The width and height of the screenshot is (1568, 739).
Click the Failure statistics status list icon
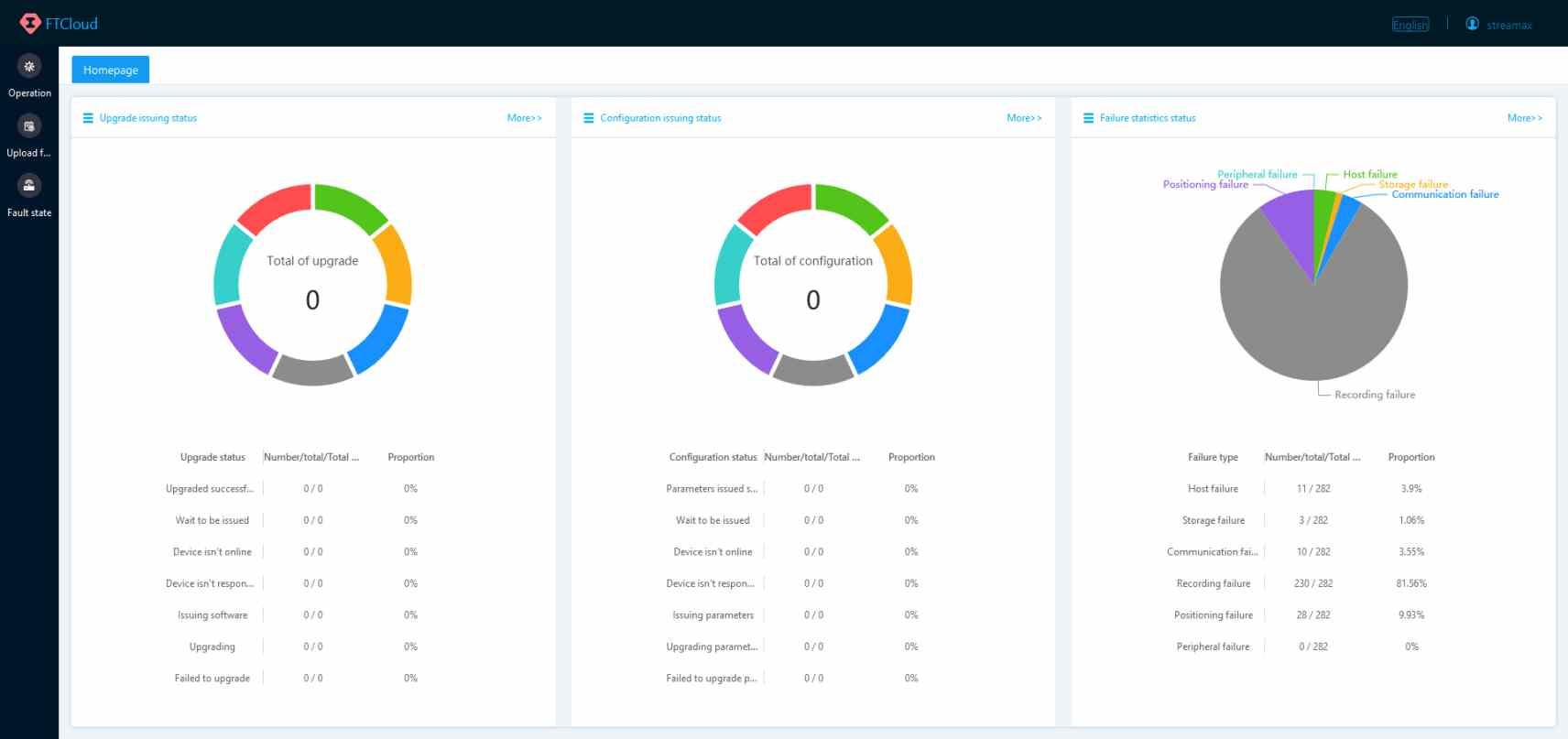click(x=1088, y=118)
